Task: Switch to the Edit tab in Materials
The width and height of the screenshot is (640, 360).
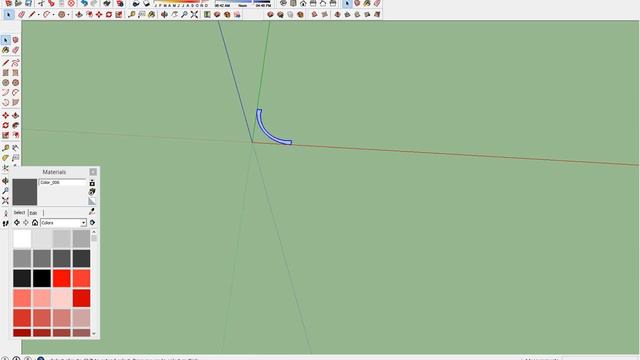Action: pos(33,213)
